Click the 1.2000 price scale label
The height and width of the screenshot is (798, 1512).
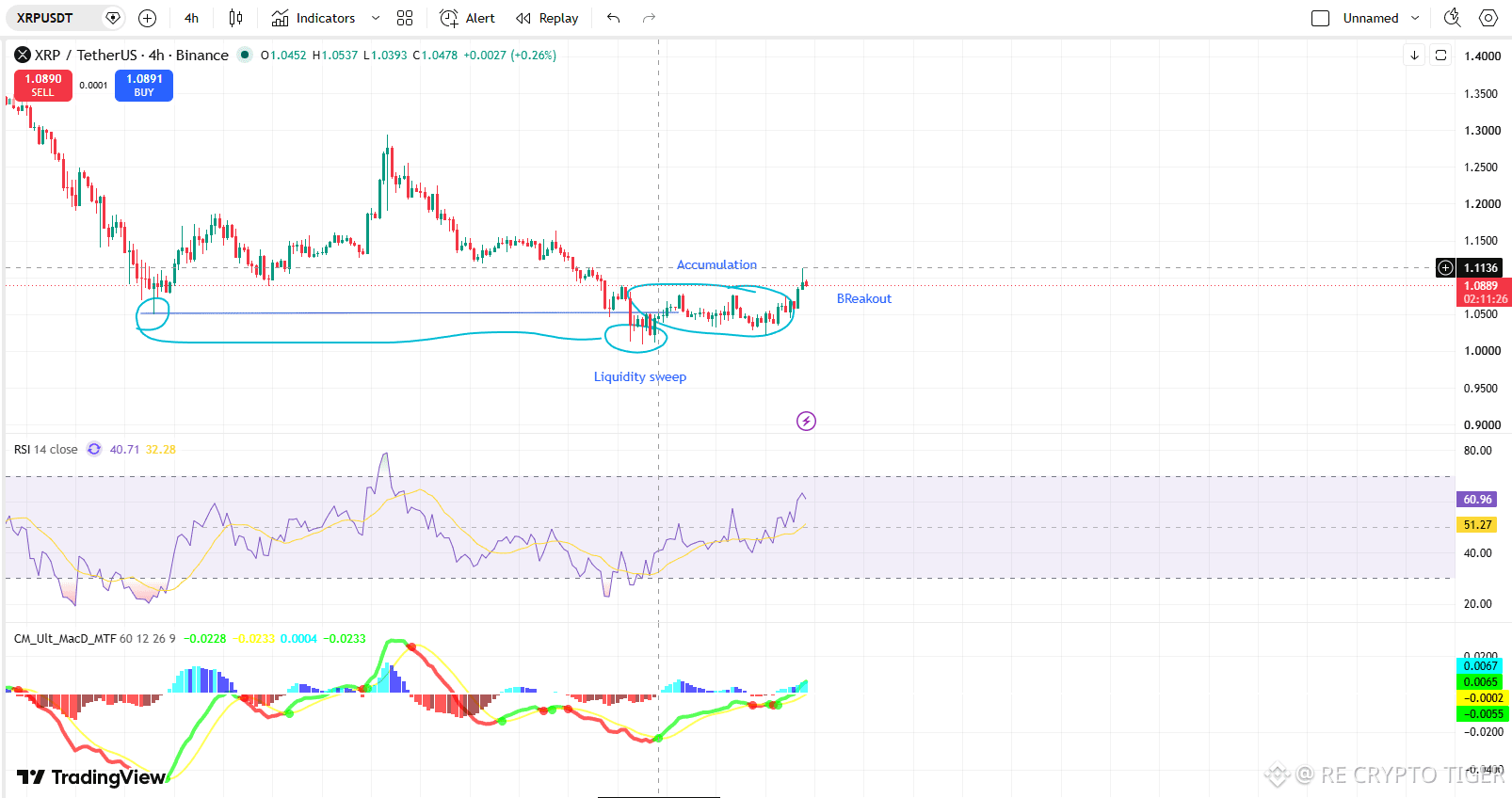1482,204
